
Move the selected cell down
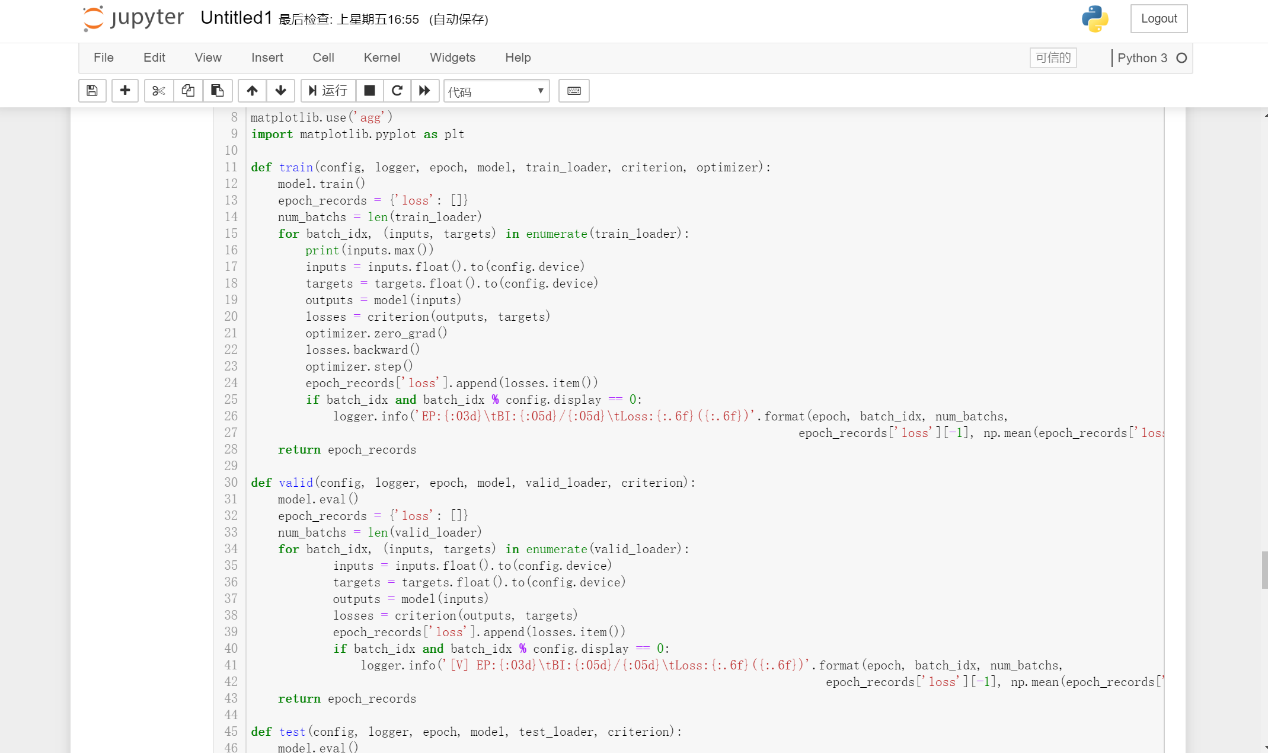[281, 91]
